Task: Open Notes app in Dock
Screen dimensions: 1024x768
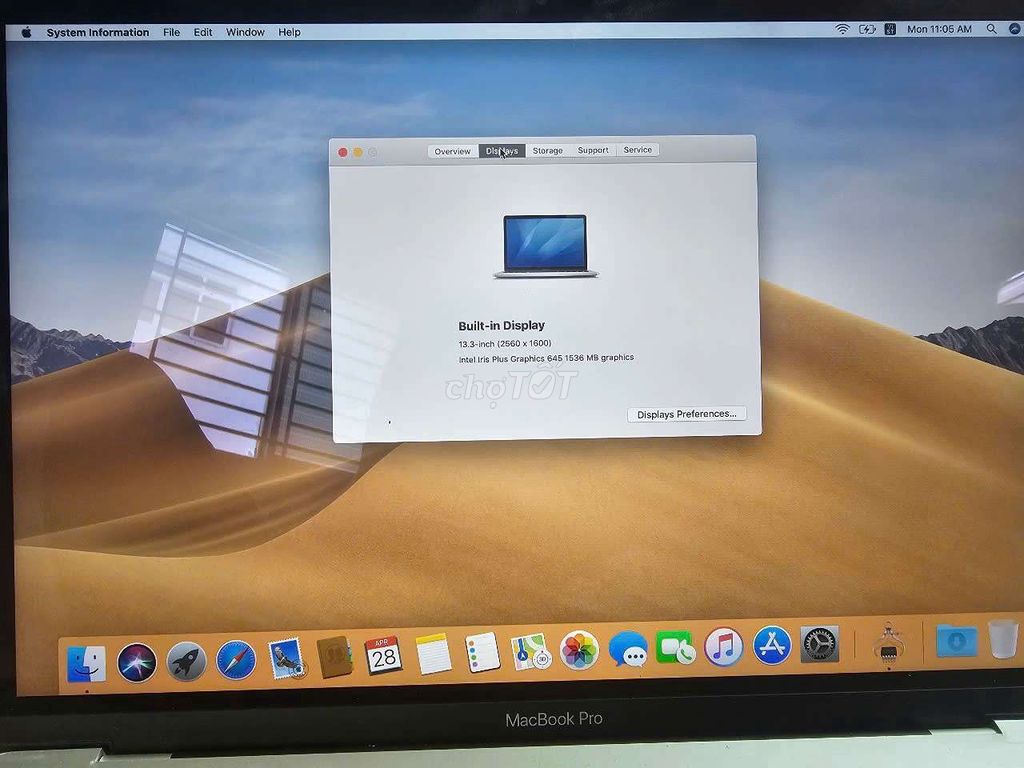Action: click(x=433, y=653)
